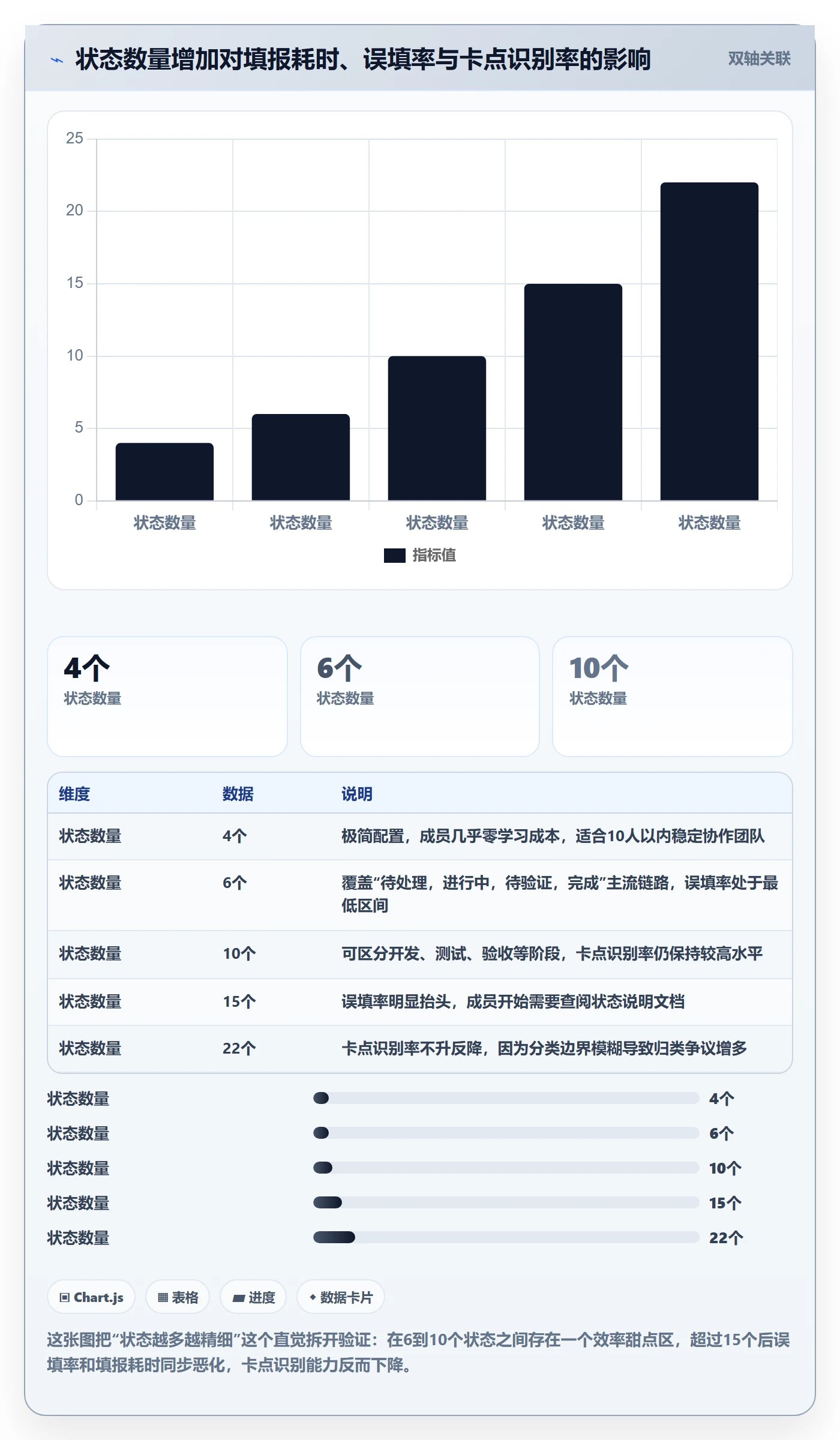
Task: Click the diamond icon in 数据卡片 chip
Action: (x=313, y=1297)
